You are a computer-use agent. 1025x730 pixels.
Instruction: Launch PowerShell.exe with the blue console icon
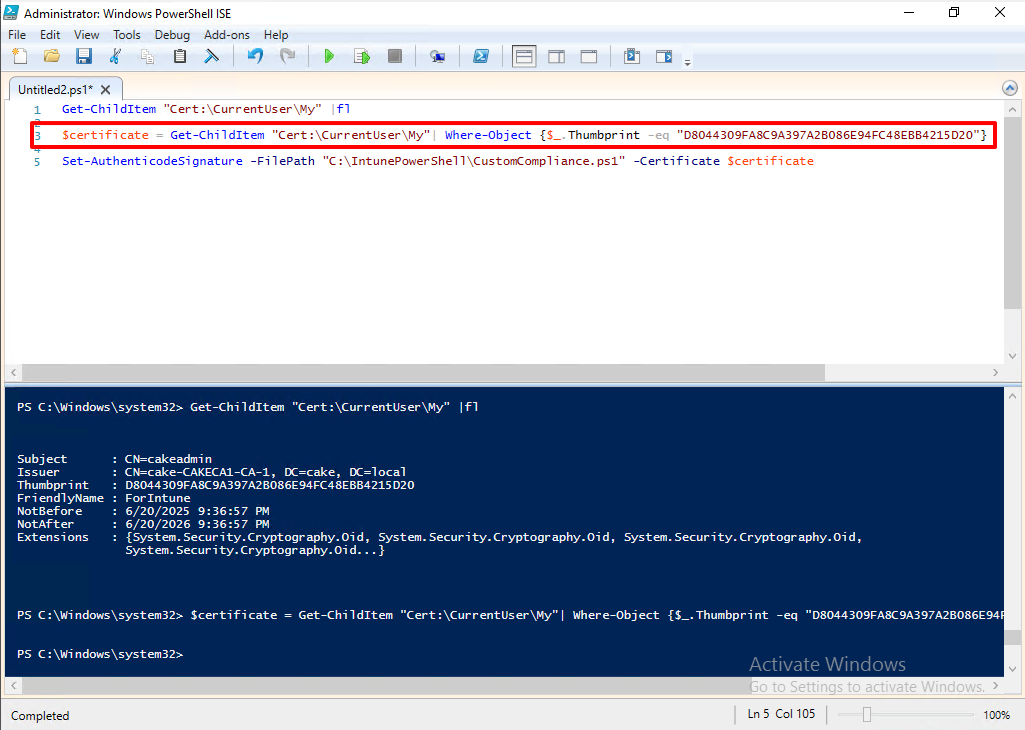point(480,56)
